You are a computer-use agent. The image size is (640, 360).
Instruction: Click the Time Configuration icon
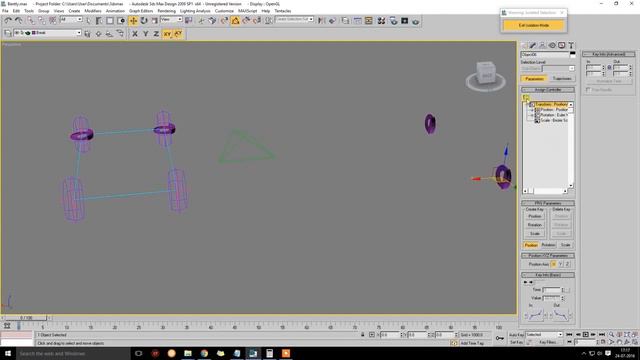(x=603, y=342)
